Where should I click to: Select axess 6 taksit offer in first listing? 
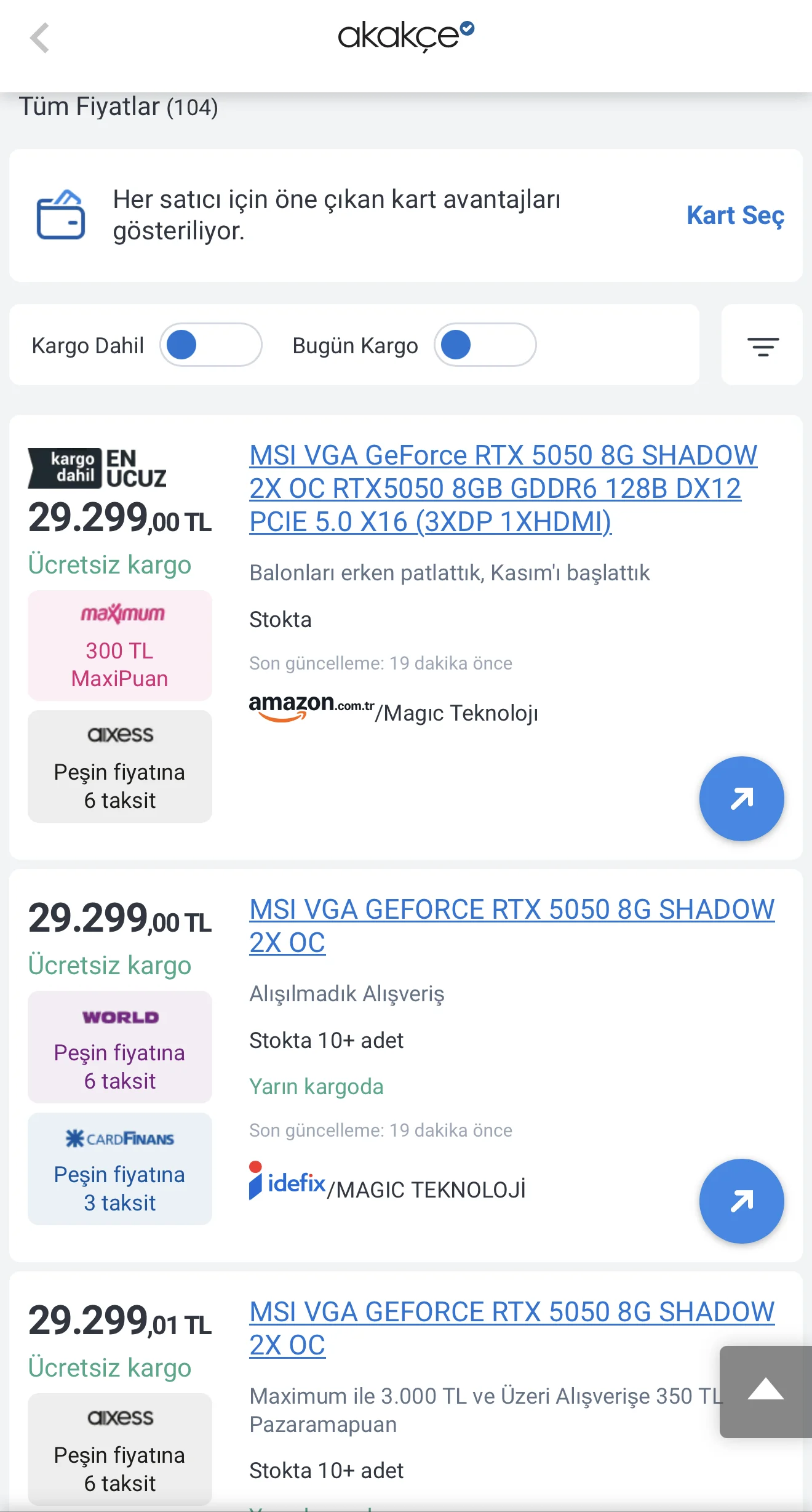(x=120, y=767)
